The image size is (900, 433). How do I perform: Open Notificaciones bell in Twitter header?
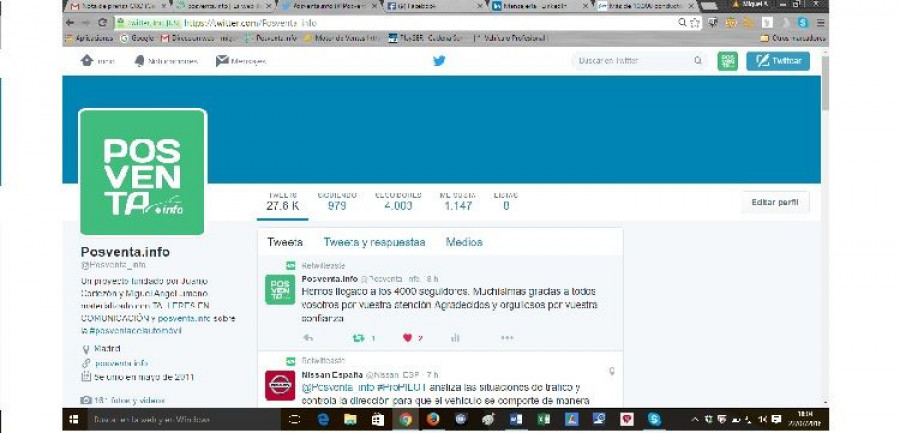(139, 61)
